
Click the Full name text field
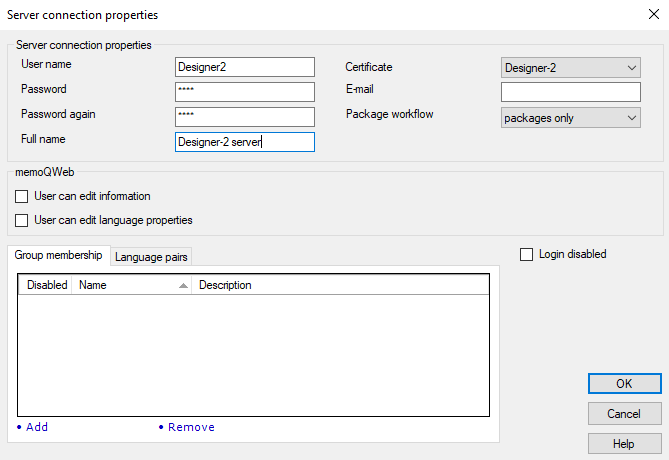(x=244, y=142)
